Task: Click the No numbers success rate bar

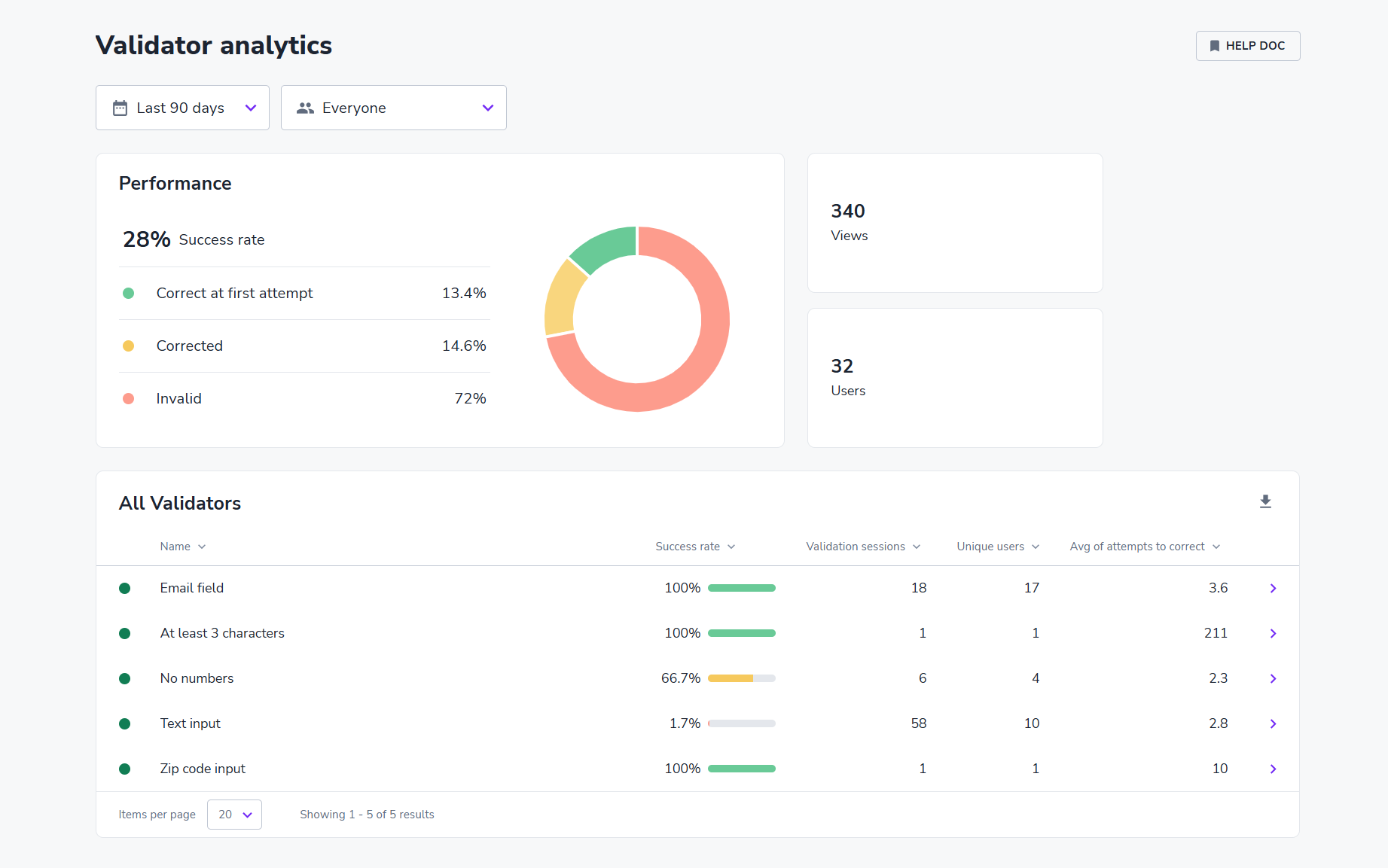Action: point(742,678)
